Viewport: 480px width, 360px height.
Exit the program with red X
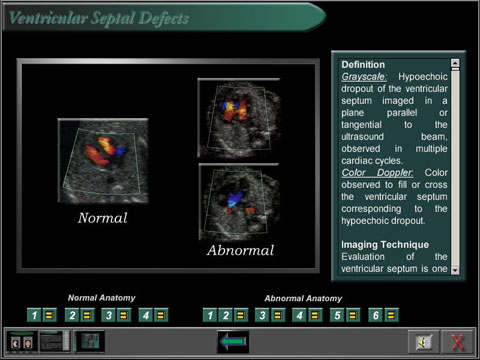pos(457,342)
